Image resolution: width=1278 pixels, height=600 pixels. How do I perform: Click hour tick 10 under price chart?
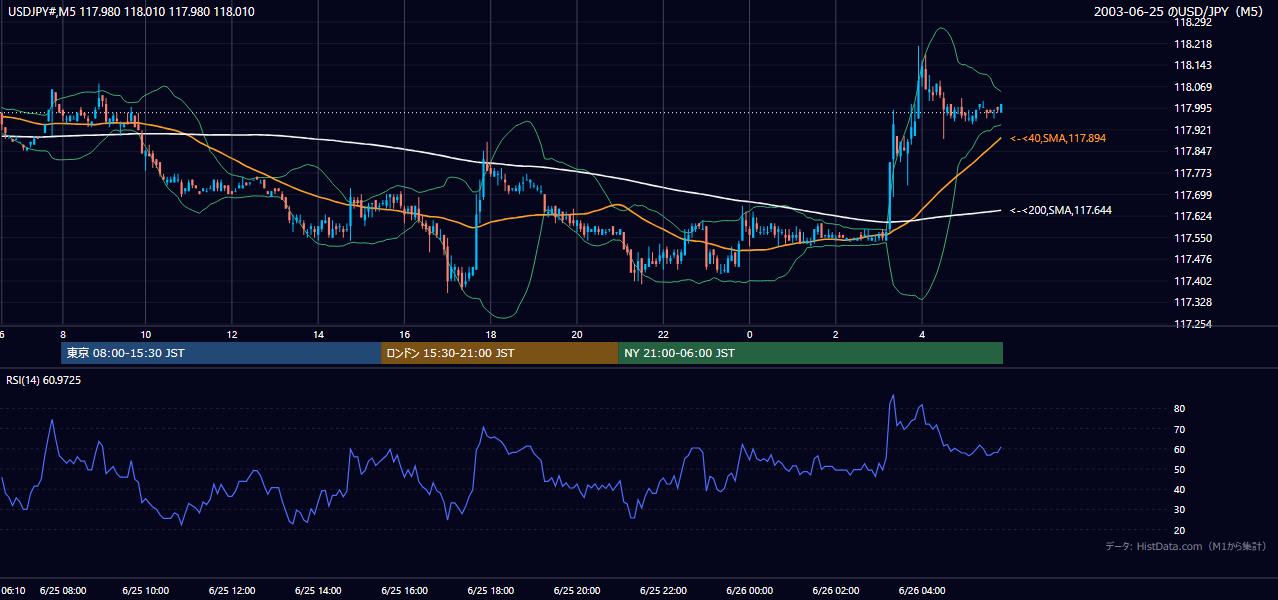click(146, 334)
